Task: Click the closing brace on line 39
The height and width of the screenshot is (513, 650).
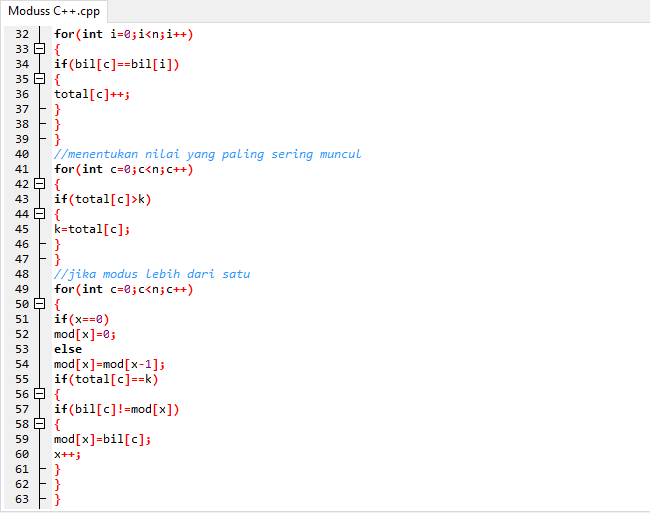Action: click(x=58, y=139)
